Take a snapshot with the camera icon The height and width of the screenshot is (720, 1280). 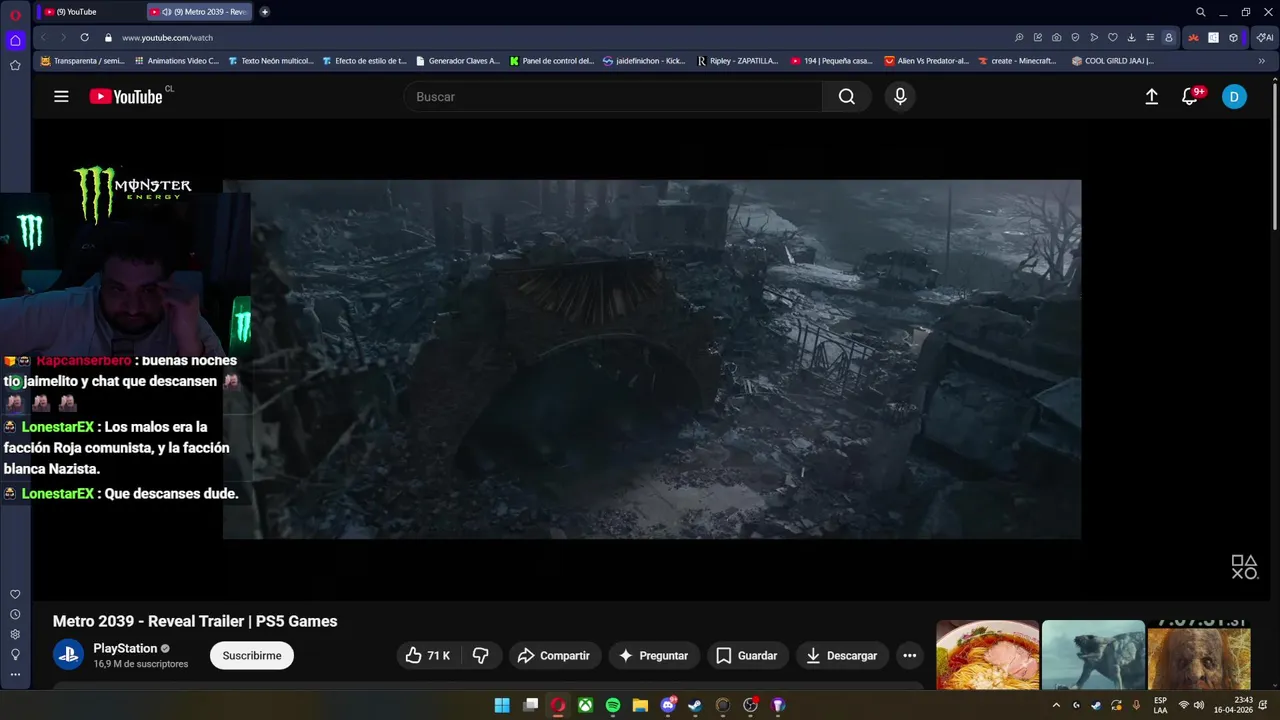1056,38
